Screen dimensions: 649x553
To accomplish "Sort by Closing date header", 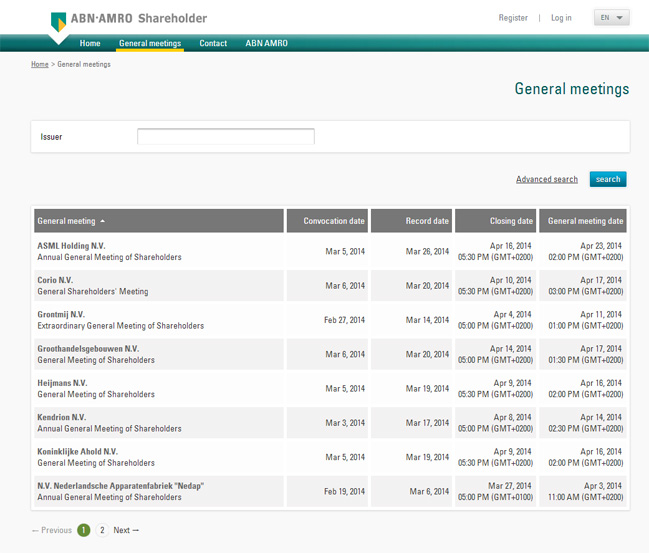I will click(x=495, y=221).
